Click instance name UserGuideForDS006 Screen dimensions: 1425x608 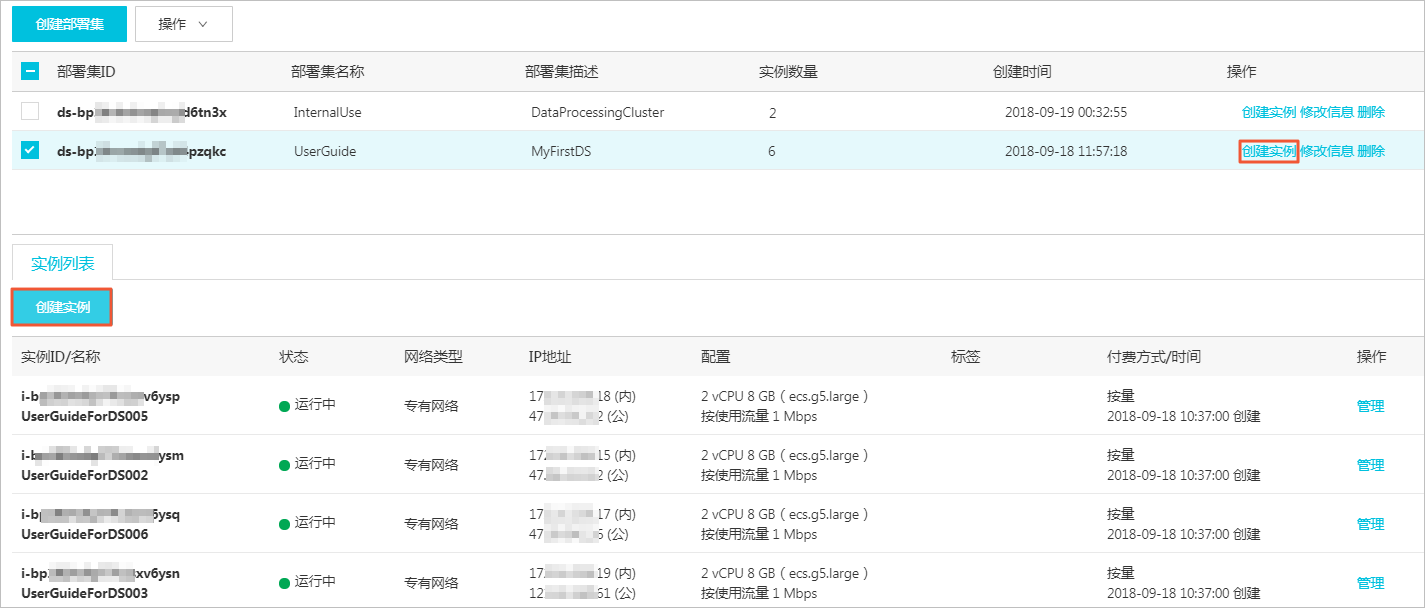[85, 534]
